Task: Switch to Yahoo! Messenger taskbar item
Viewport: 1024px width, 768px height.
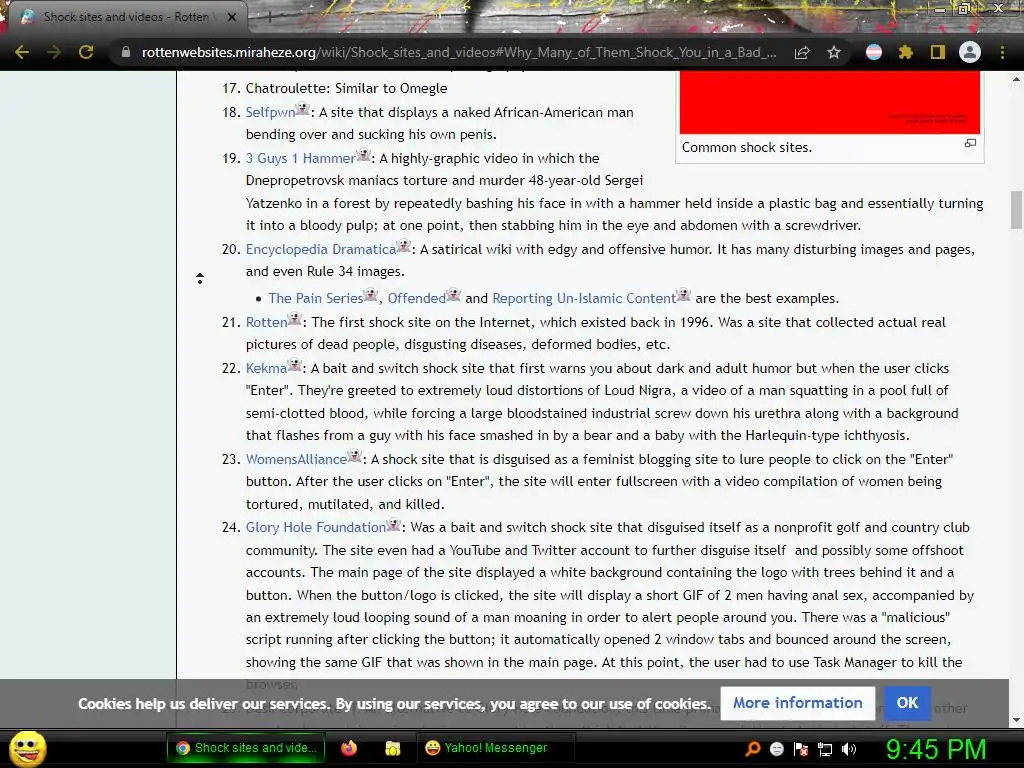Action: 495,748
